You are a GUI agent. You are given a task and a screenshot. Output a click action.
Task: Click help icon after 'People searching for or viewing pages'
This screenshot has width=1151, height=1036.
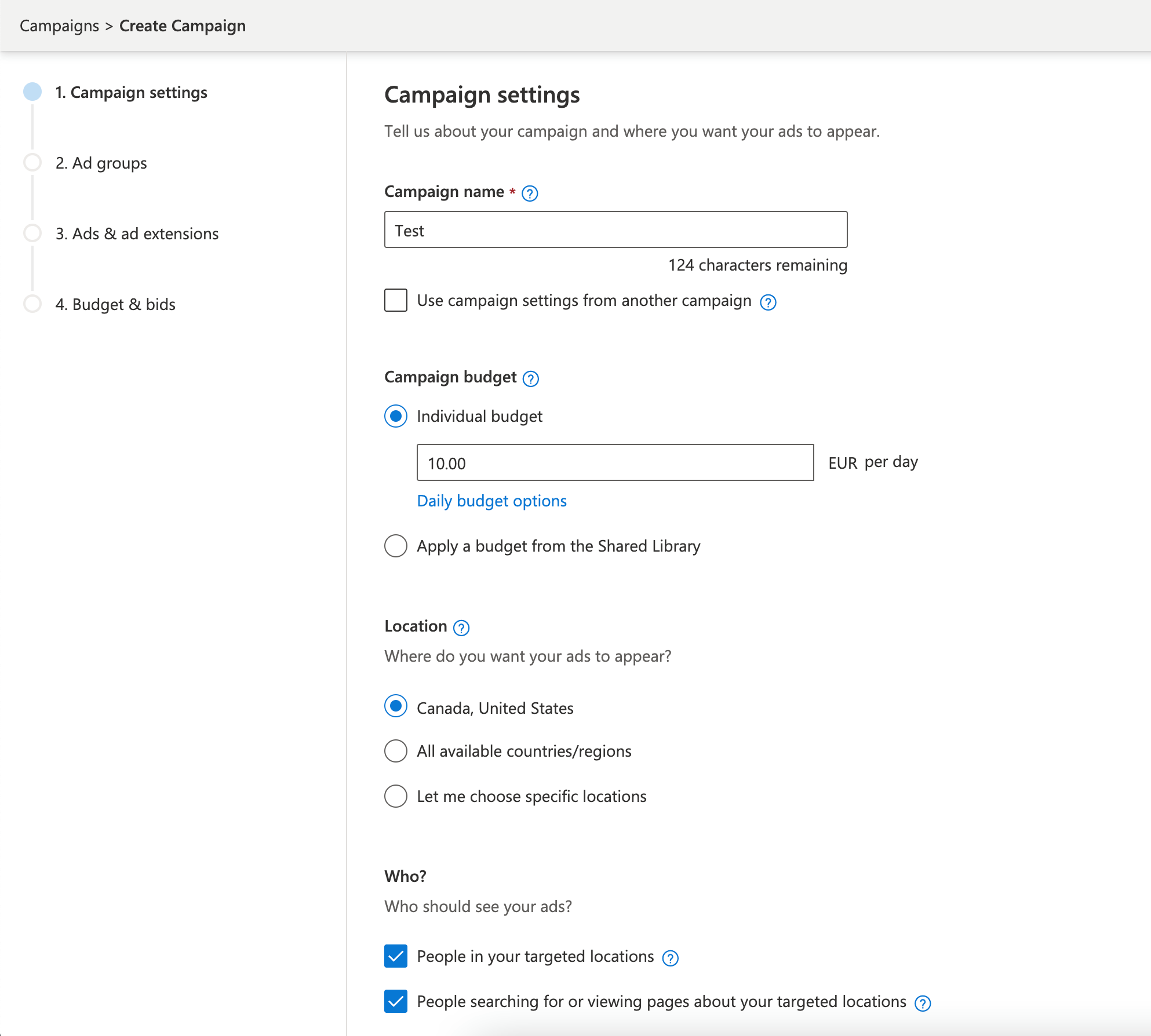(x=922, y=1003)
